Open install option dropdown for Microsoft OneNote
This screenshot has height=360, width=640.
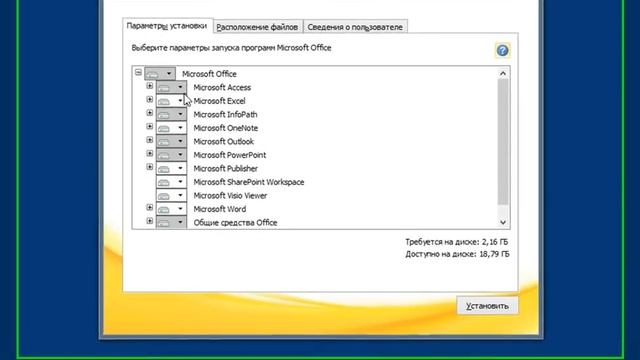tap(171, 127)
